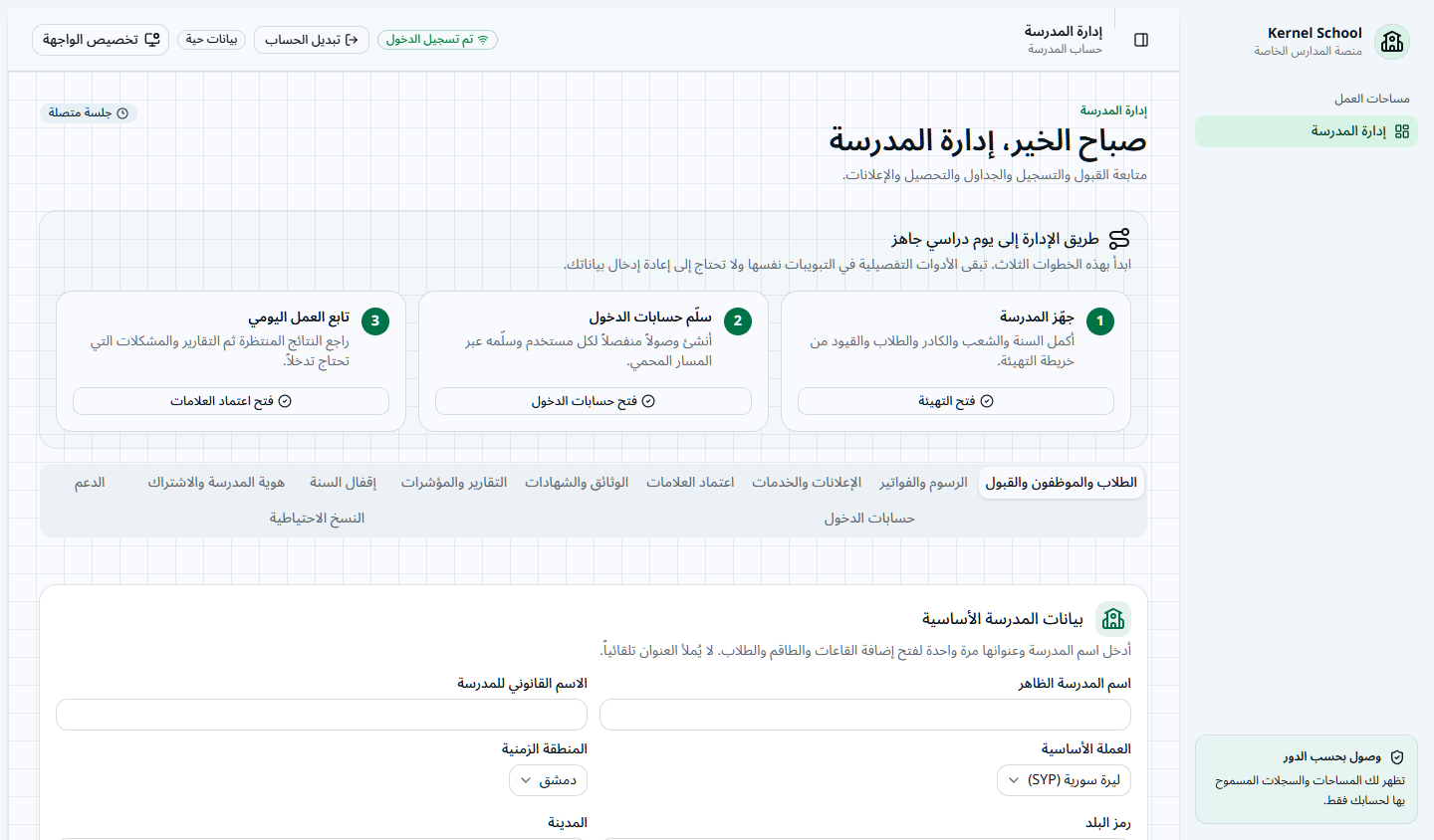
Task: Open فتح التهيئة setup button
Action: (956, 401)
